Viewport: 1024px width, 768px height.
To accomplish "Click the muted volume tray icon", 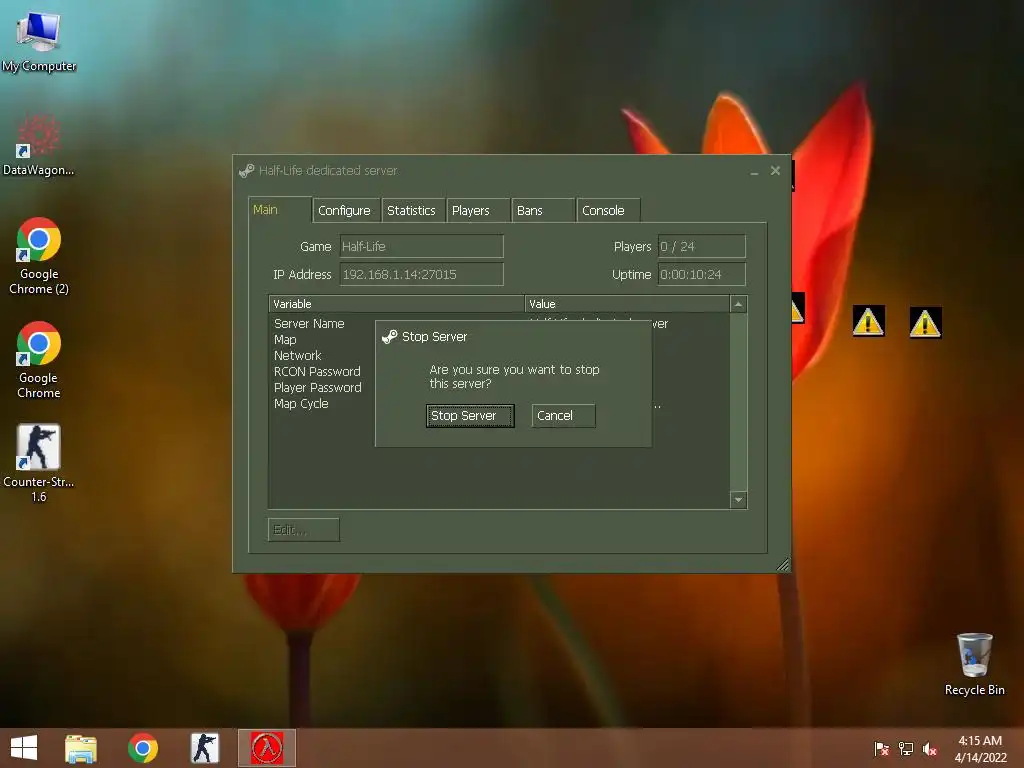I will point(930,748).
